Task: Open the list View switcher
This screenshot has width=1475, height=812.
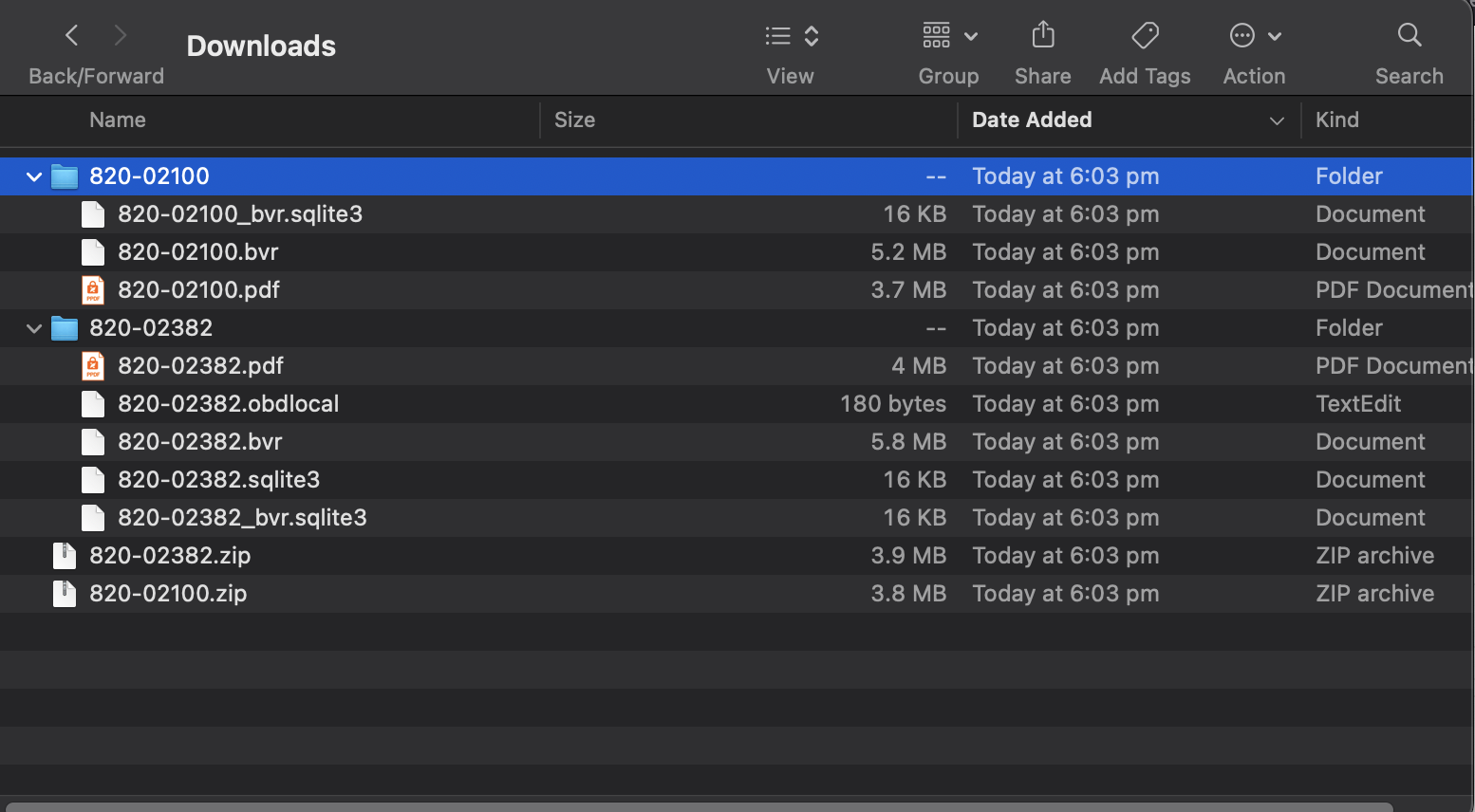Action: pos(792,36)
